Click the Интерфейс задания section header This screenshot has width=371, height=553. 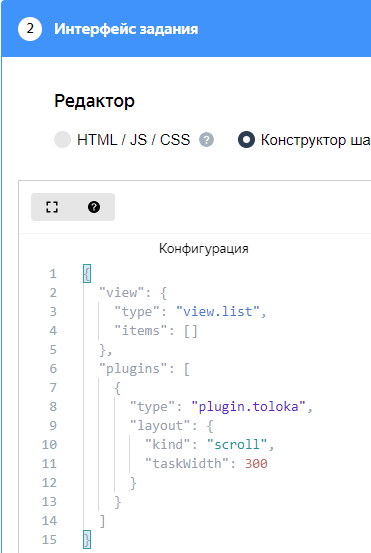pyautogui.click(x=126, y=29)
